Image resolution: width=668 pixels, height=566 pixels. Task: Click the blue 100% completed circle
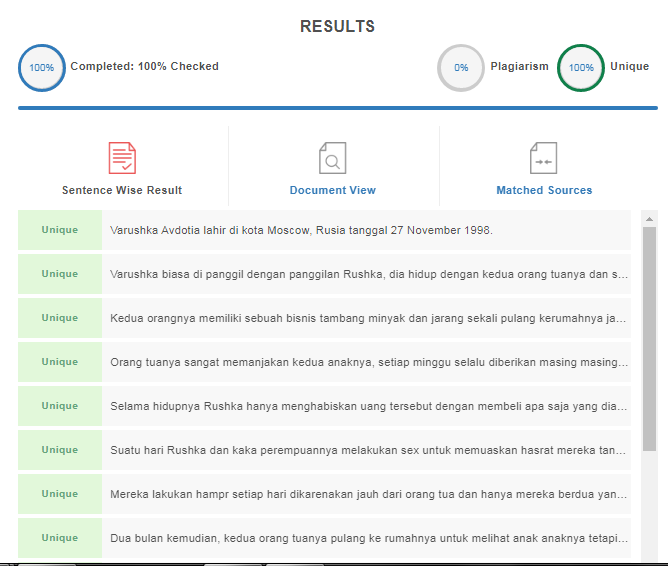point(42,68)
